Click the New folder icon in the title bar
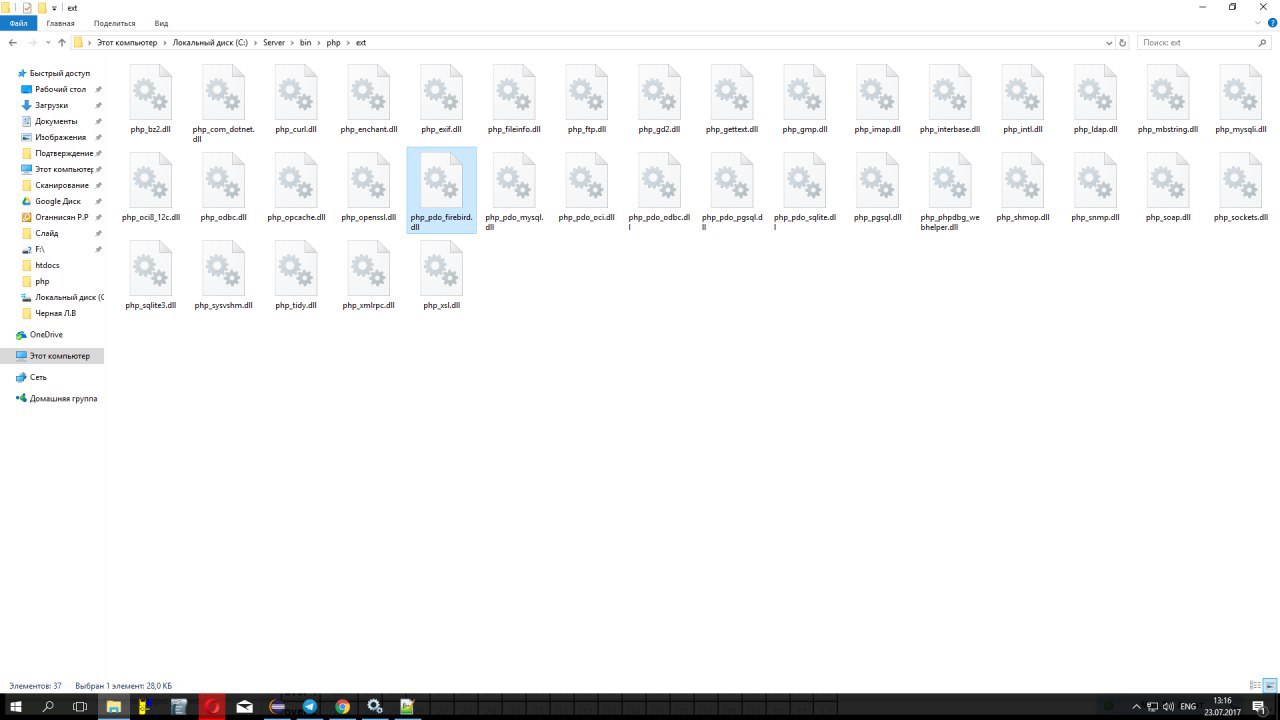The image size is (1280, 720). tap(42, 7)
